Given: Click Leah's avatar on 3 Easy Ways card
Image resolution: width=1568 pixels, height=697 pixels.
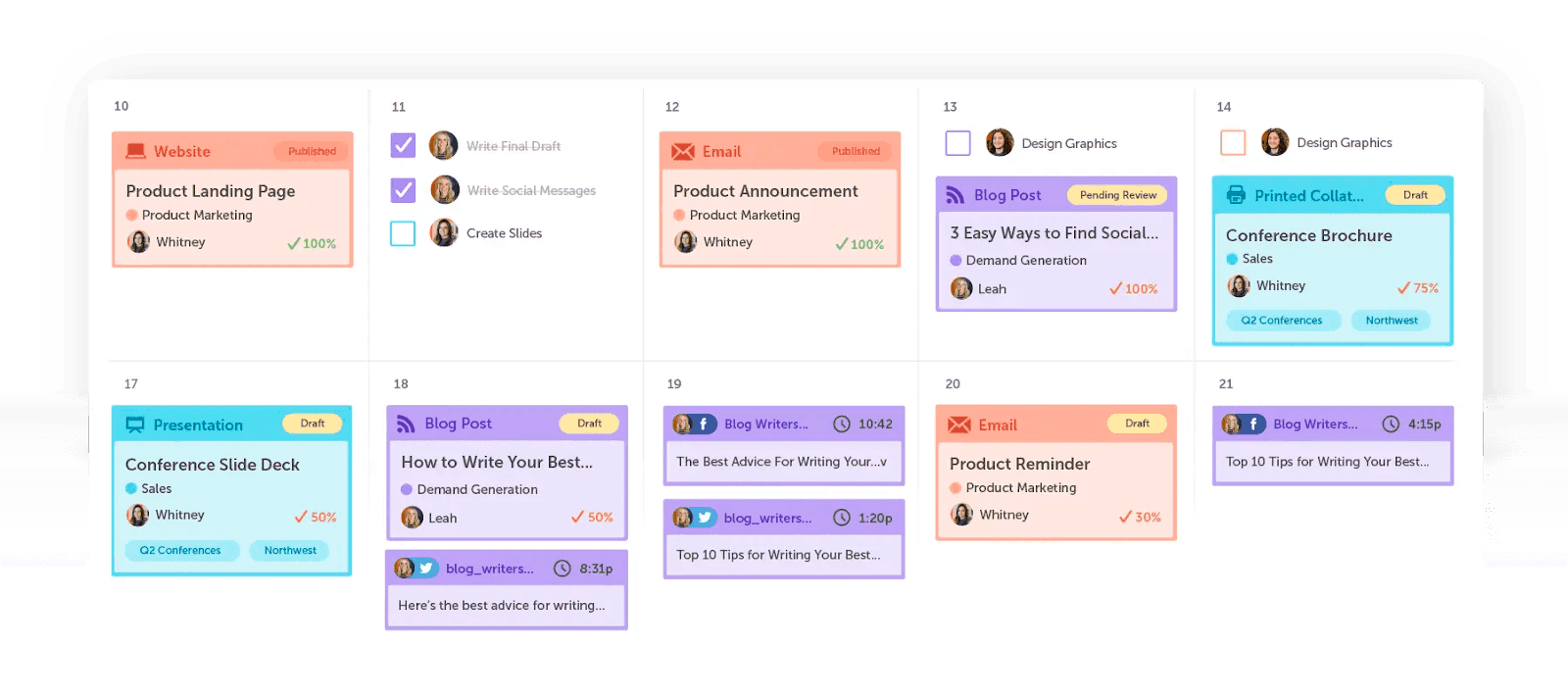Looking at the screenshot, I should point(961,289).
